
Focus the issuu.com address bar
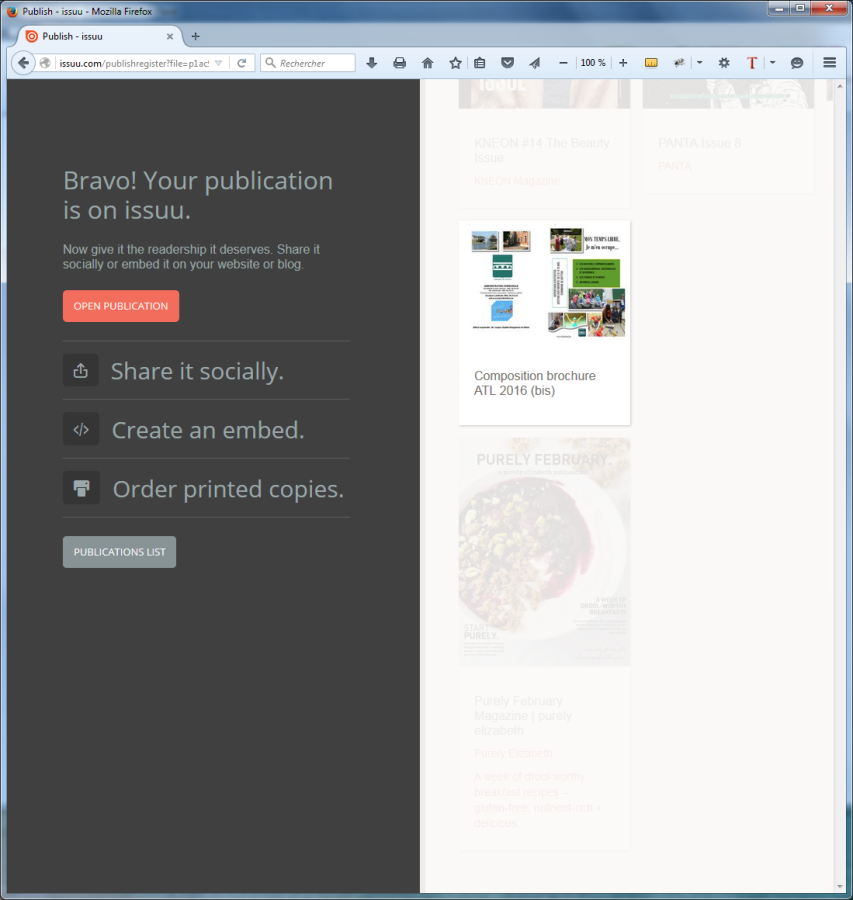click(134, 63)
